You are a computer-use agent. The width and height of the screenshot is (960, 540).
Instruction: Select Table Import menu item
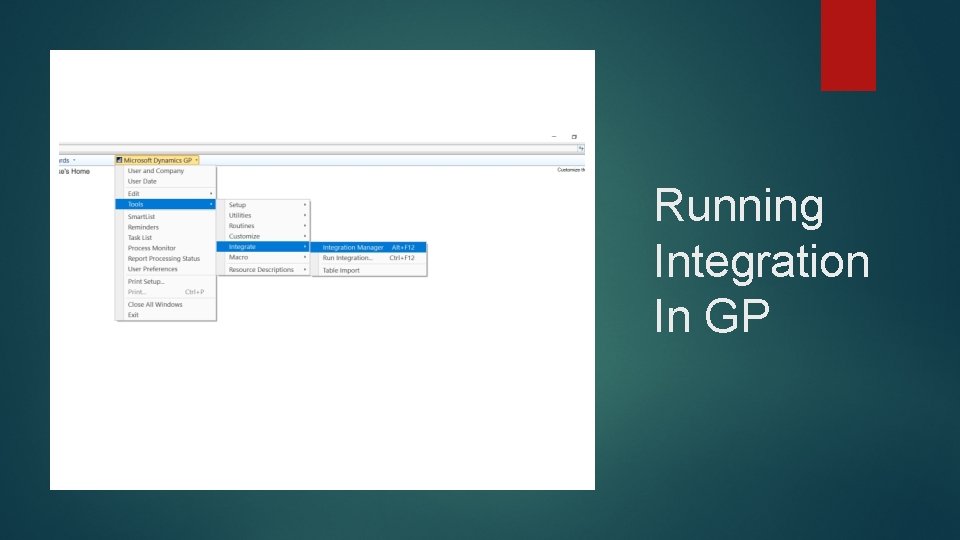tap(369, 270)
